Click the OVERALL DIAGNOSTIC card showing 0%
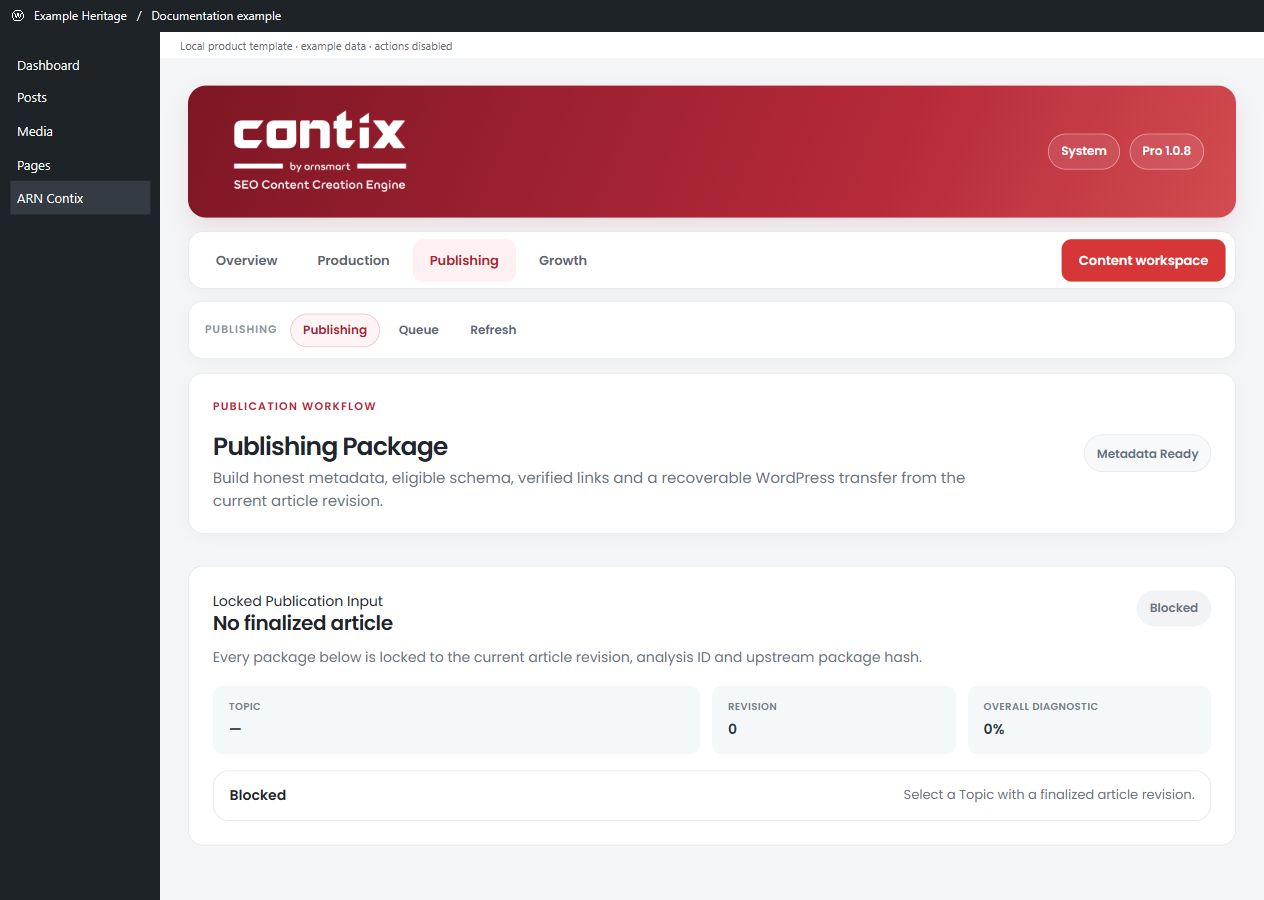Screen dimensions: 1264x900 point(1089,720)
